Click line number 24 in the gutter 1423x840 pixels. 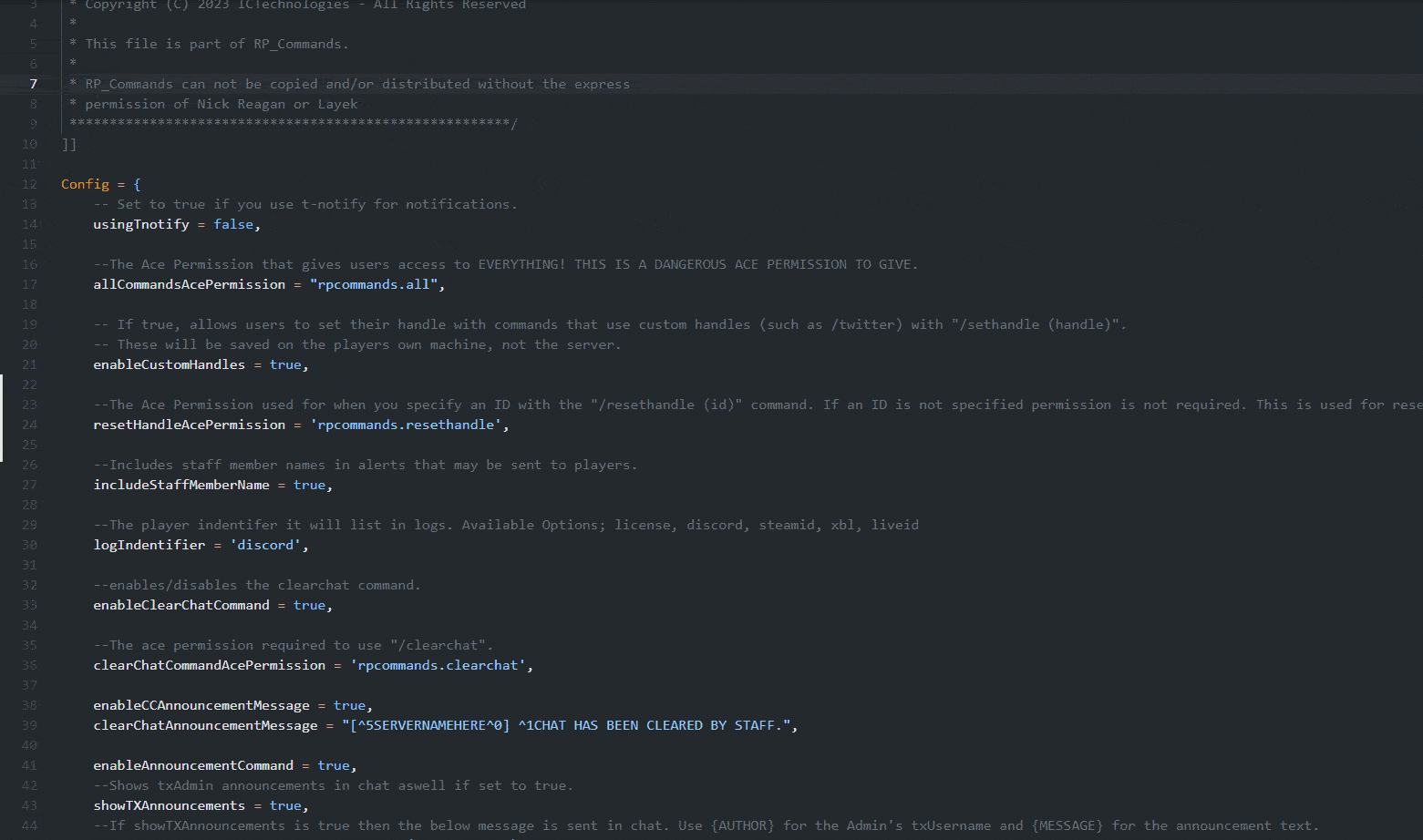click(30, 425)
